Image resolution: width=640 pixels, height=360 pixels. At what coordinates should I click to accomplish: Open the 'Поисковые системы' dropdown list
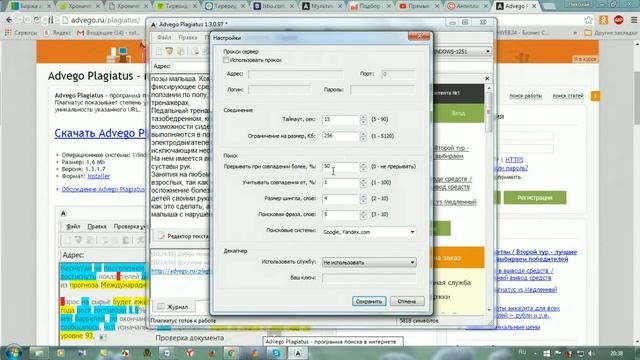pos(412,232)
